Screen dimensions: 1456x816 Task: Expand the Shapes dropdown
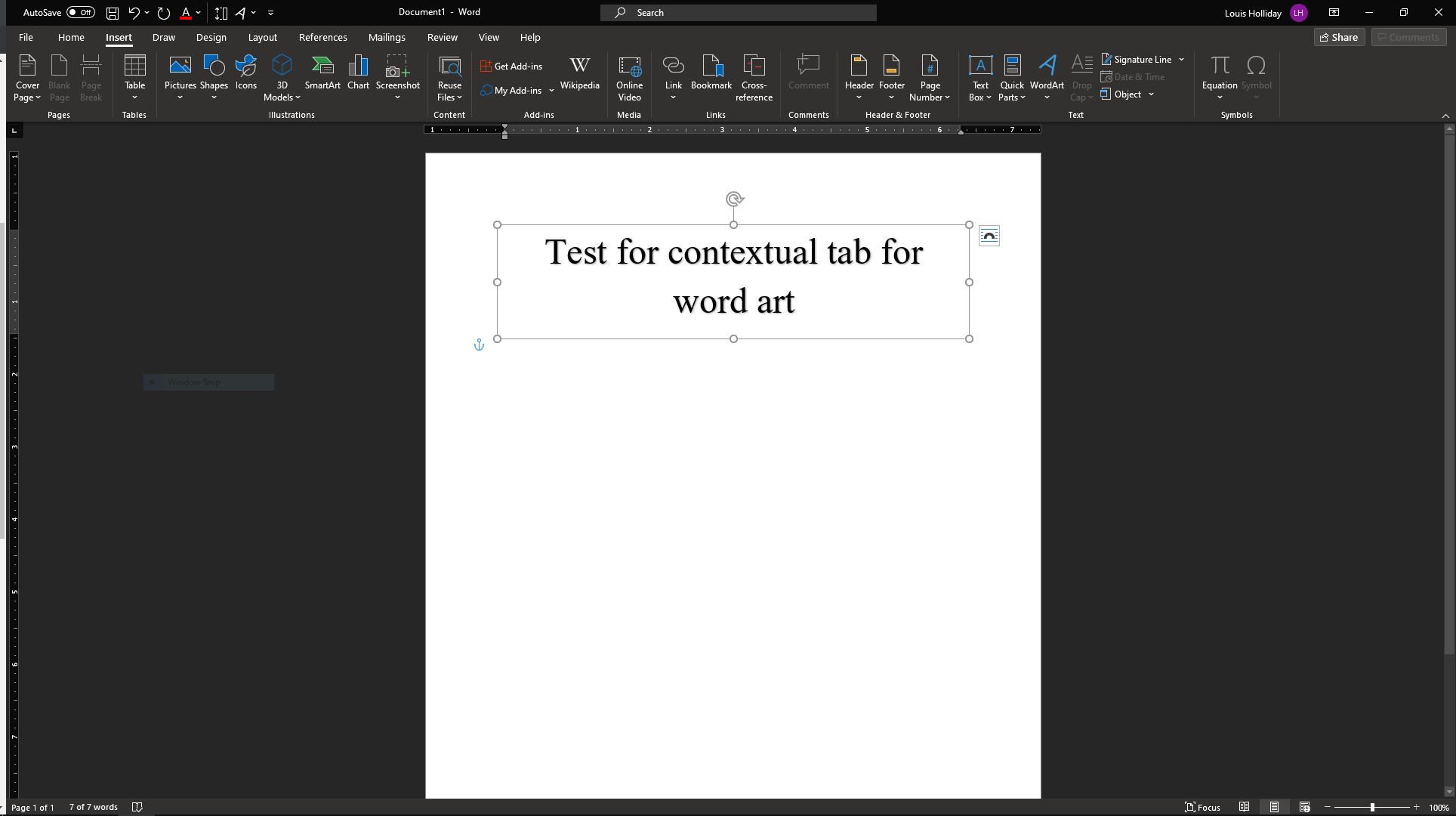pos(214,97)
